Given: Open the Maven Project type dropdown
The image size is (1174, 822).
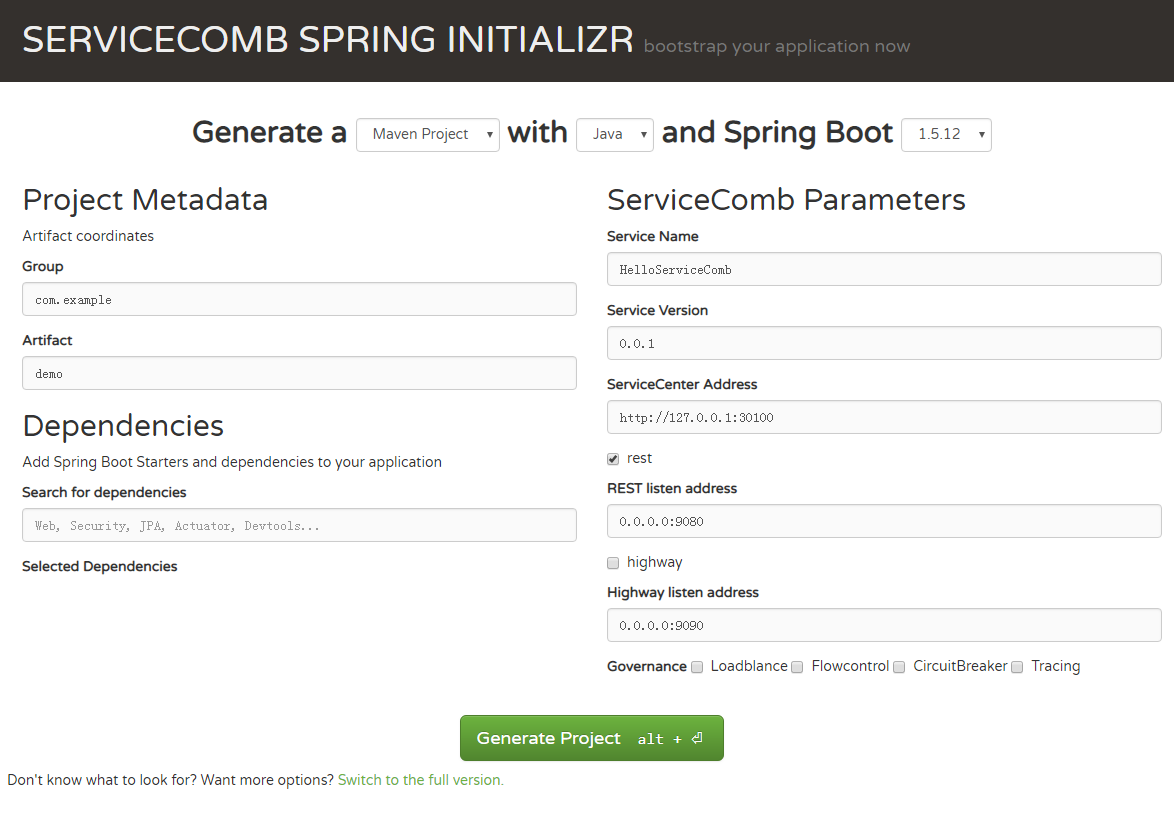Looking at the screenshot, I should [427, 134].
